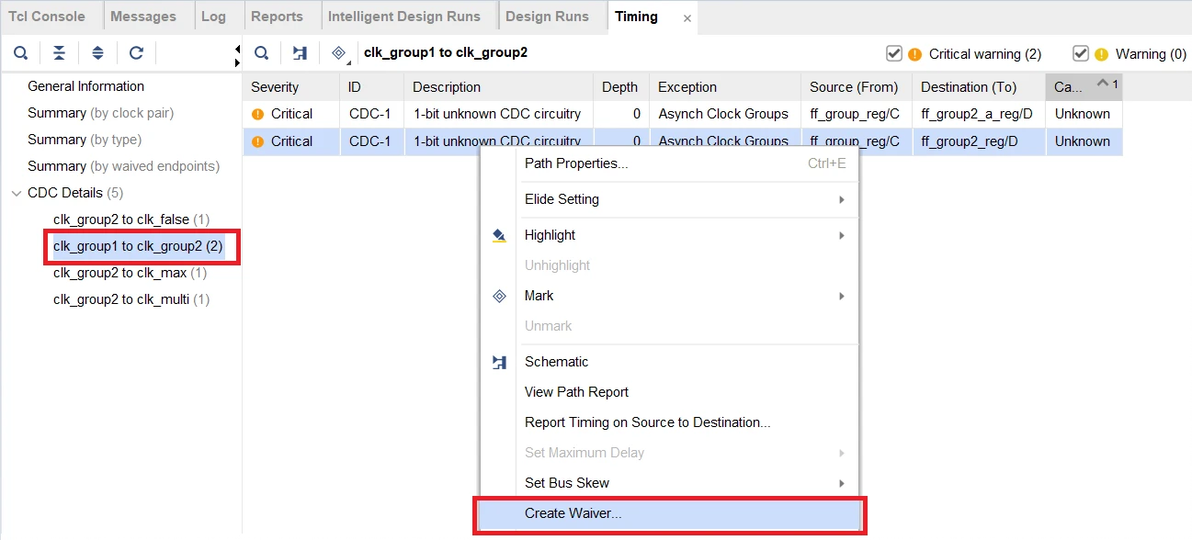Sort table by the Severity column header
This screenshot has height=540, width=1192.
[x=275, y=87]
